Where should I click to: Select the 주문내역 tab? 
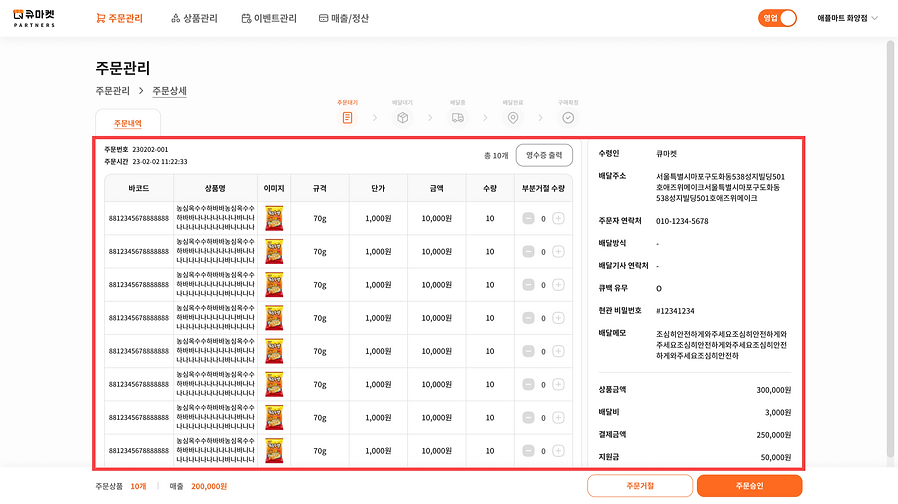coord(128,123)
